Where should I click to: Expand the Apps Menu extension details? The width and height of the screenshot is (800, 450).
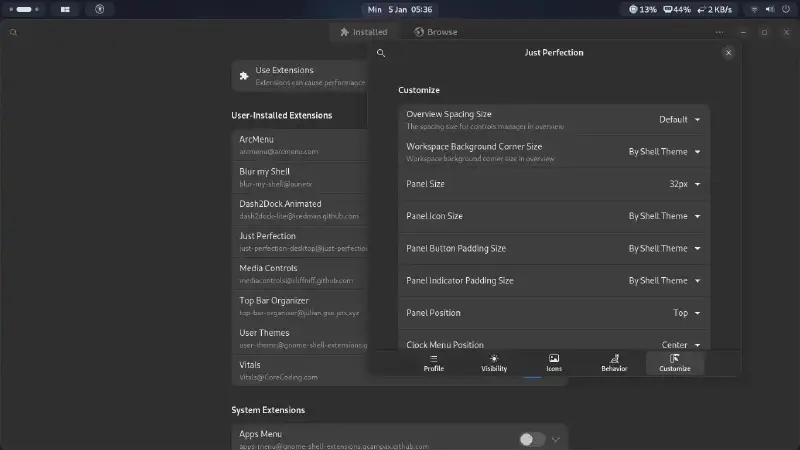tap(556, 439)
